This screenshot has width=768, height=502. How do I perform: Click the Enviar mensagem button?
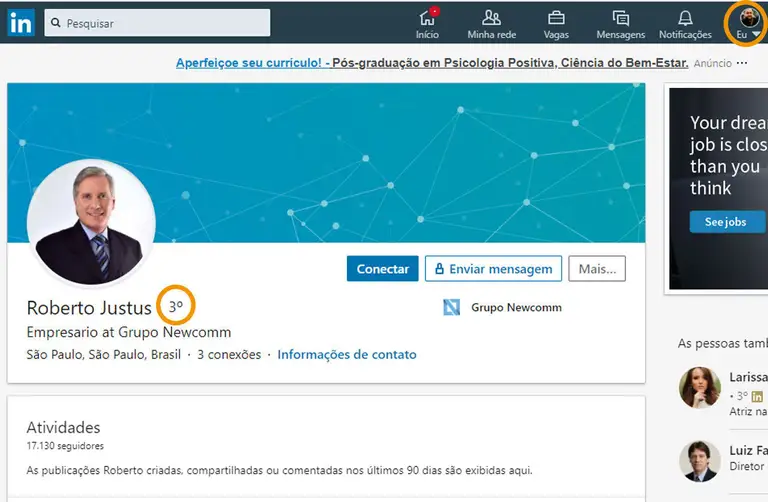(493, 268)
